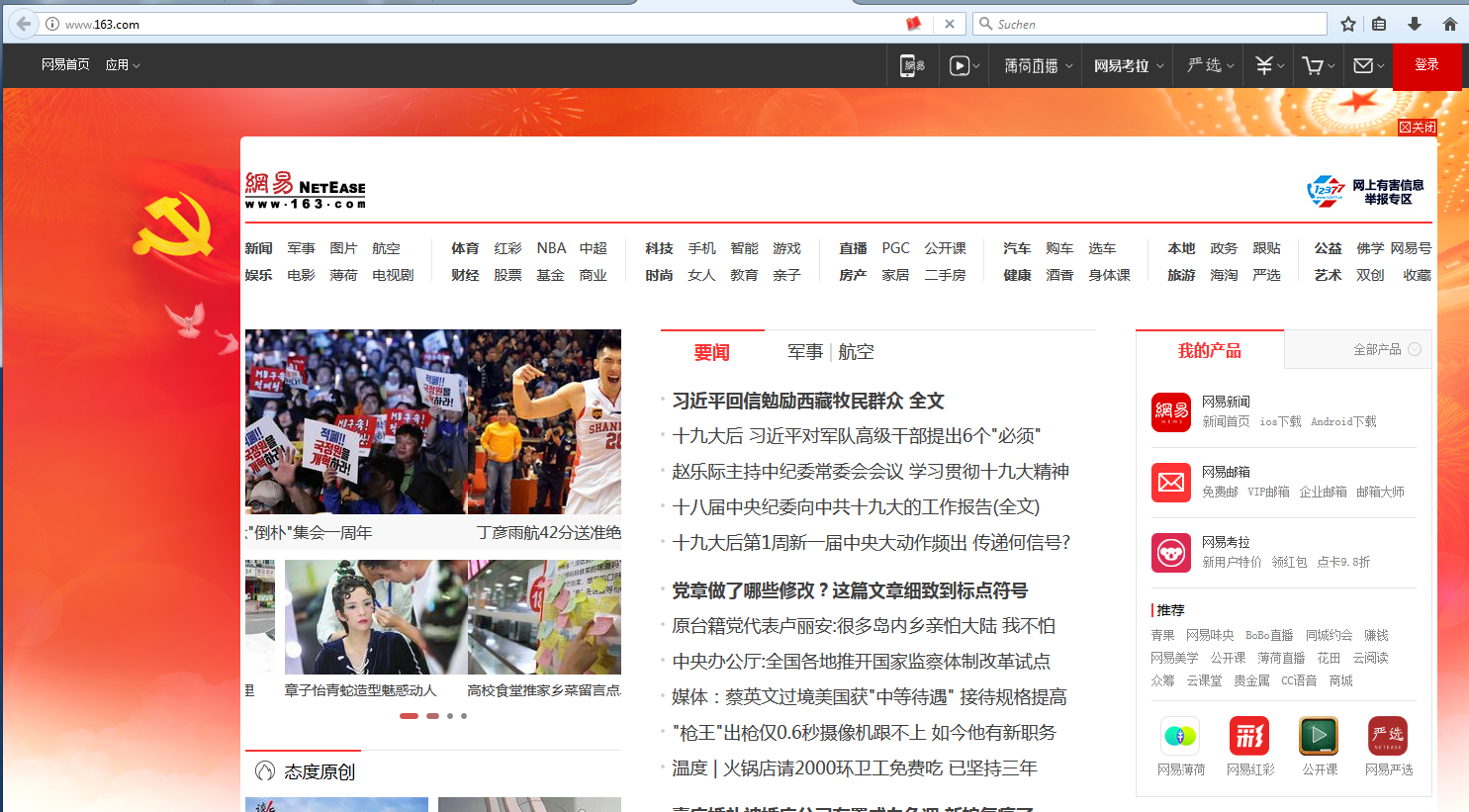Select the fourth gray carousel dot
This screenshot has height=812, width=1469.
click(464, 716)
